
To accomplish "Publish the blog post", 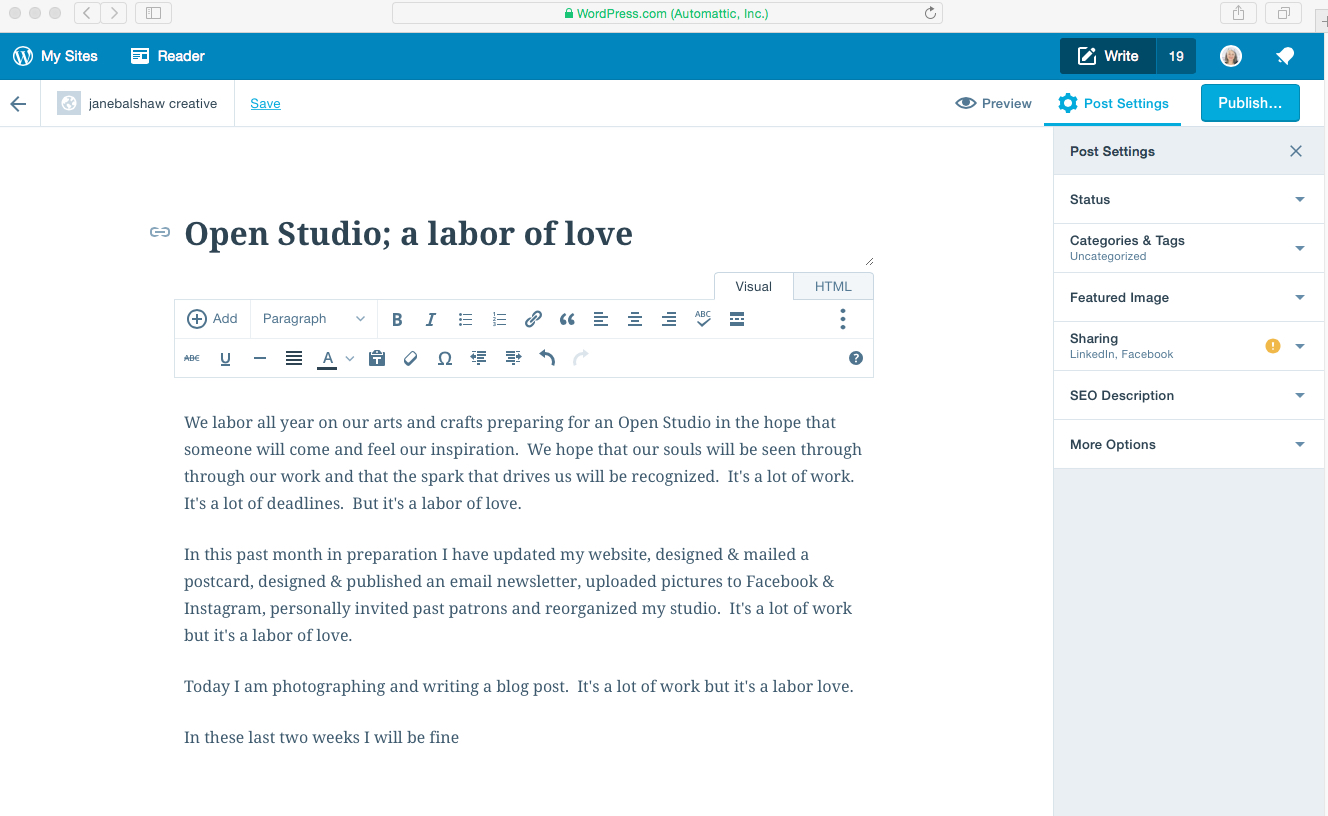I will tap(1250, 103).
